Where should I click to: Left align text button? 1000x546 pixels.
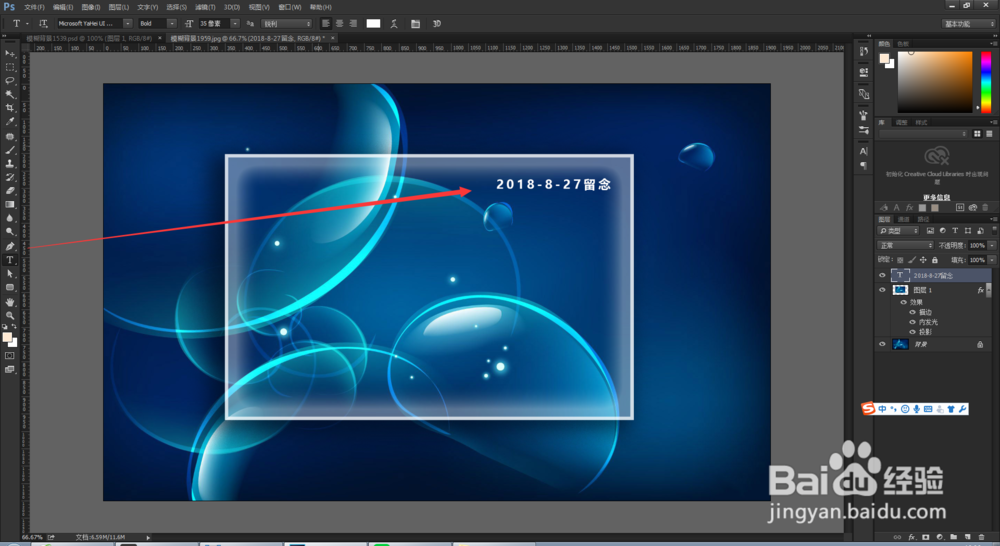tap(326, 24)
